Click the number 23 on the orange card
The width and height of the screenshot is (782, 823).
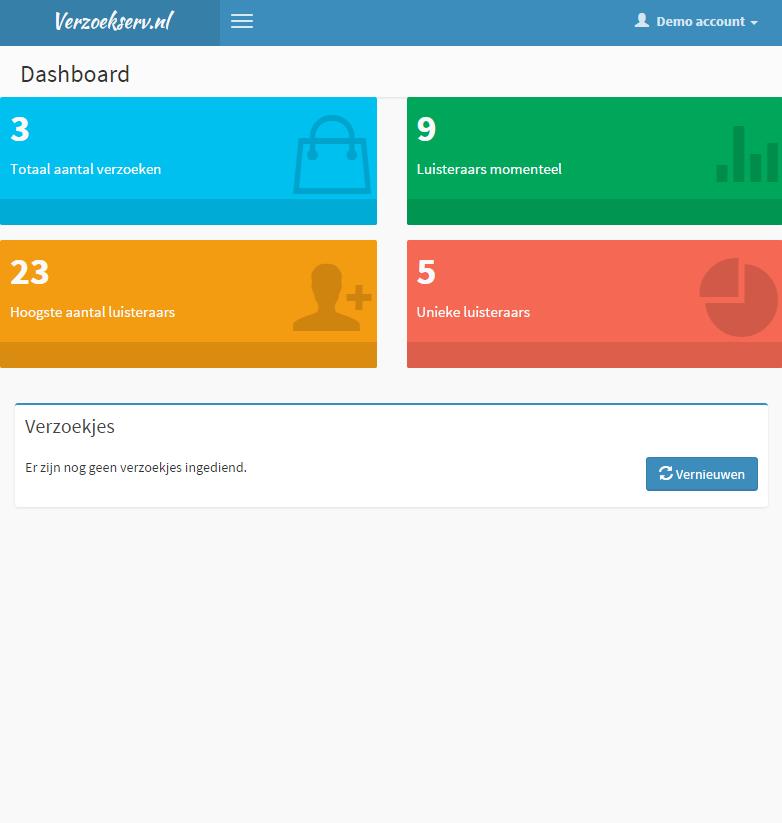(29, 272)
